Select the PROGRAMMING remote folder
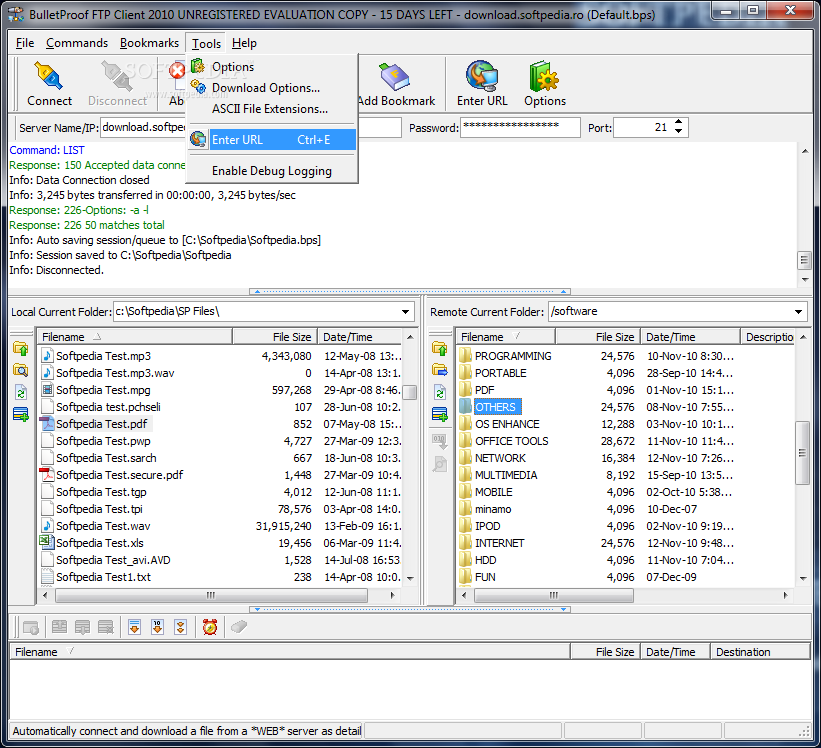The width and height of the screenshot is (821, 748). coord(513,356)
